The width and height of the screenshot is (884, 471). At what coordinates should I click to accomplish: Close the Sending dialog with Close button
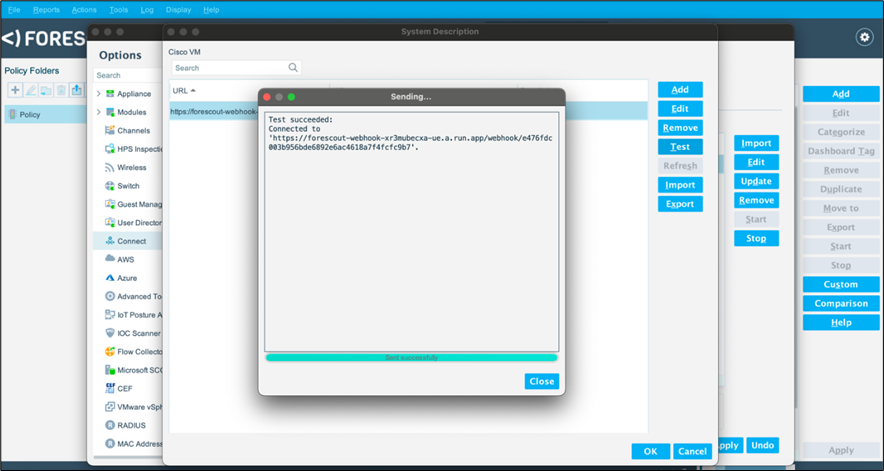tap(542, 381)
